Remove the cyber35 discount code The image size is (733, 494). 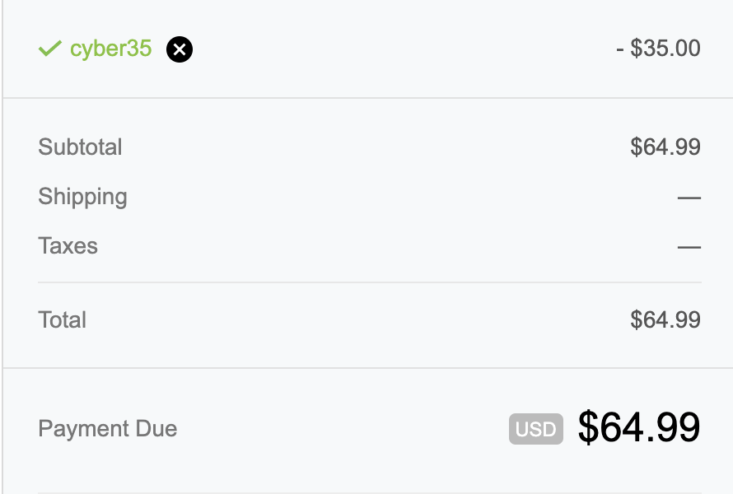[180, 49]
